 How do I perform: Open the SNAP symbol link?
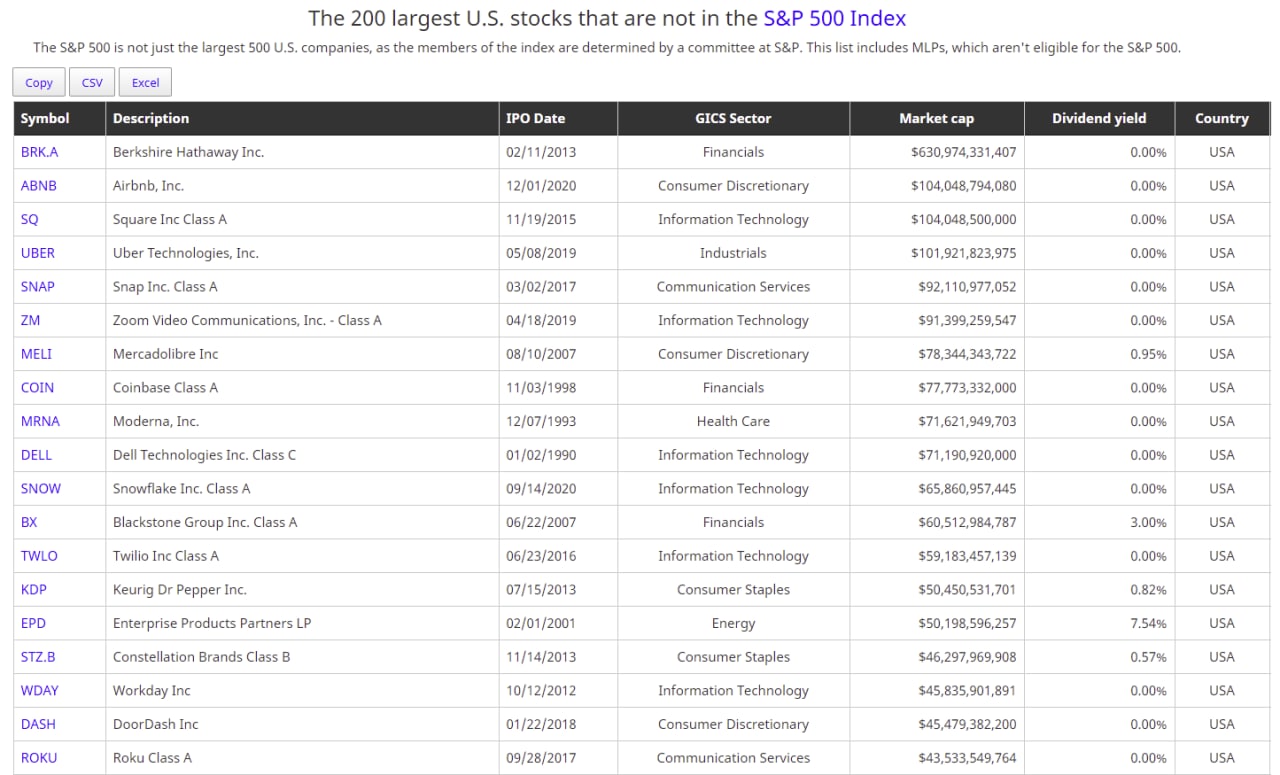pyautogui.click(x=38, y=287)
